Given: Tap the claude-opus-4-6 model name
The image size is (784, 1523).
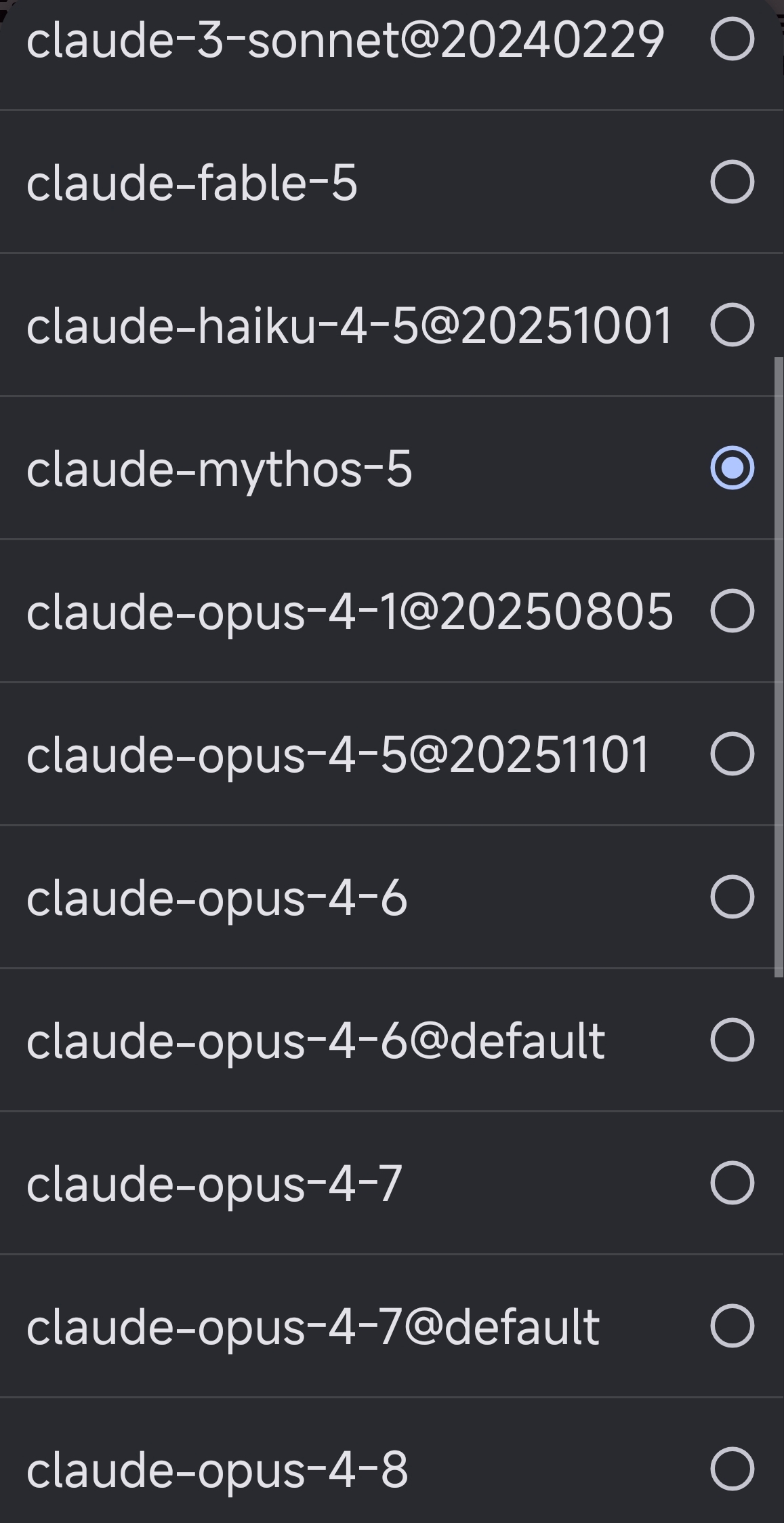Looking at the screenshot, I should (x=217, y=899).
